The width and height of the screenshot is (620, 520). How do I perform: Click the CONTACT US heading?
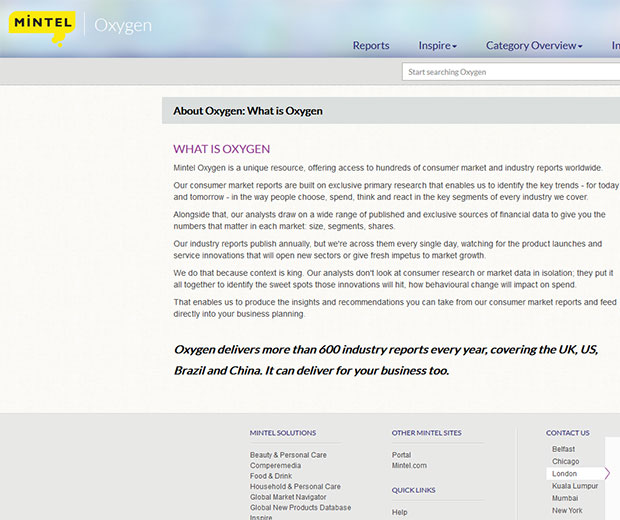pyautogui.click(x=568, y=433)
